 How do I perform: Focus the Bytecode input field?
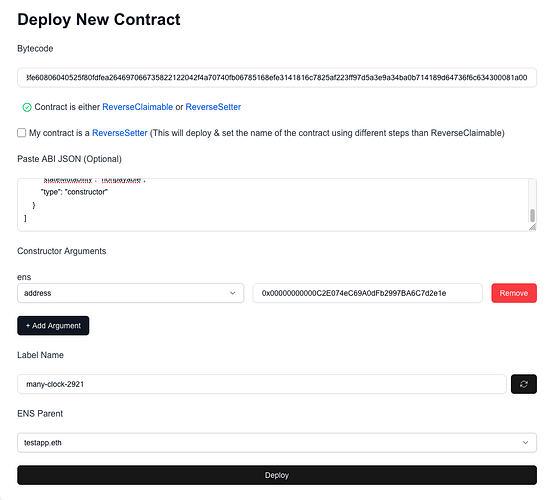click(x=277, y=77)
